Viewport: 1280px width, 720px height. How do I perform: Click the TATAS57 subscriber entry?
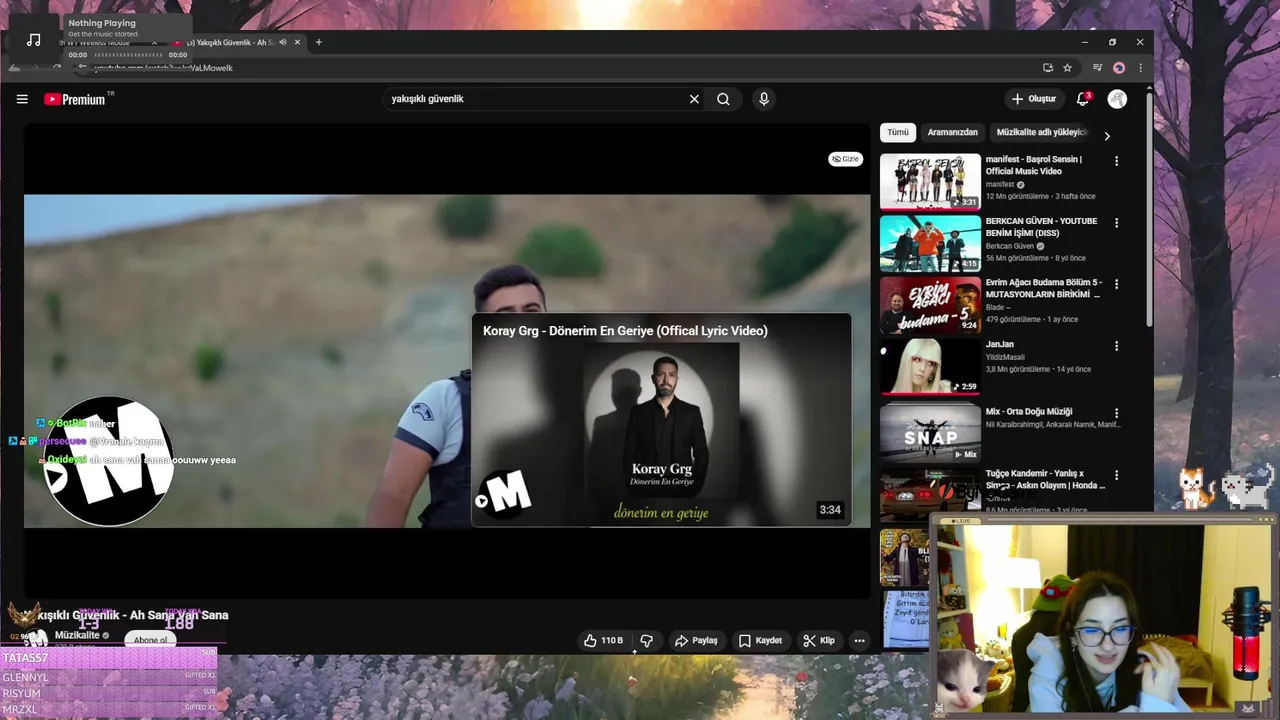click(x=108, y=658)
